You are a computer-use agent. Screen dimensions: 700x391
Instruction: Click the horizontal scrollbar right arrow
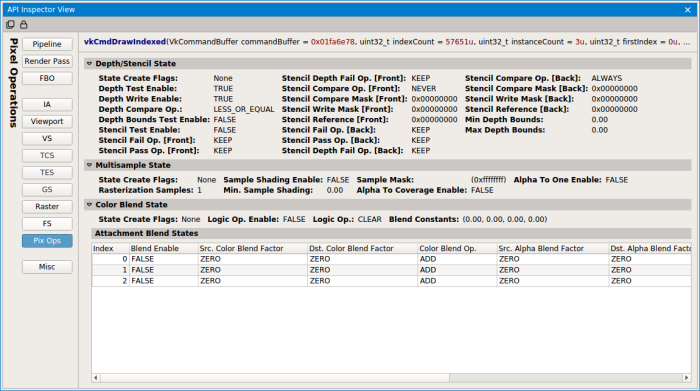tap(687, 378)
